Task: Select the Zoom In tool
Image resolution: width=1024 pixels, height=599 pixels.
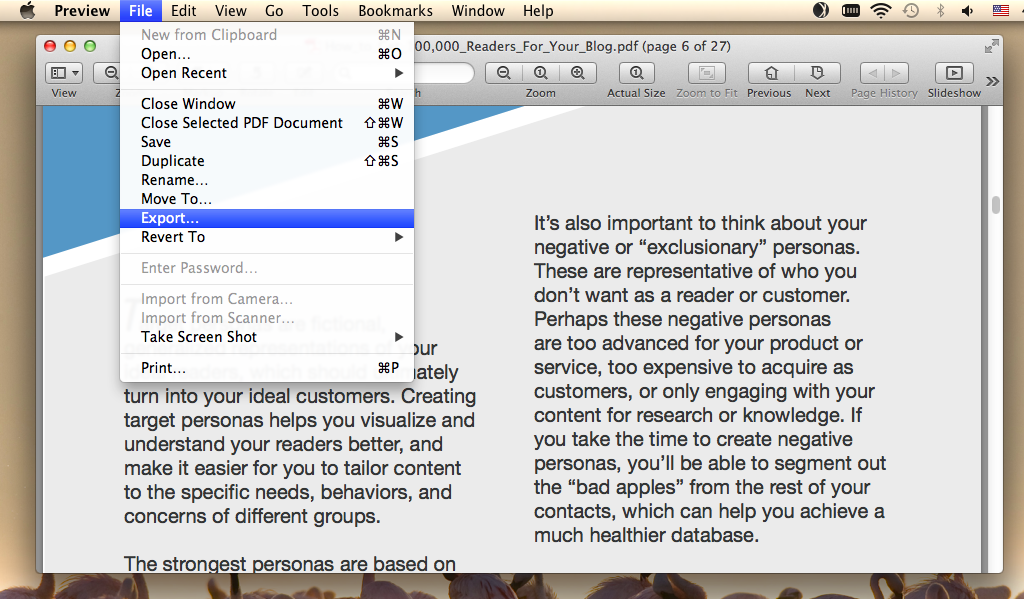Action: tap(577, 72)
